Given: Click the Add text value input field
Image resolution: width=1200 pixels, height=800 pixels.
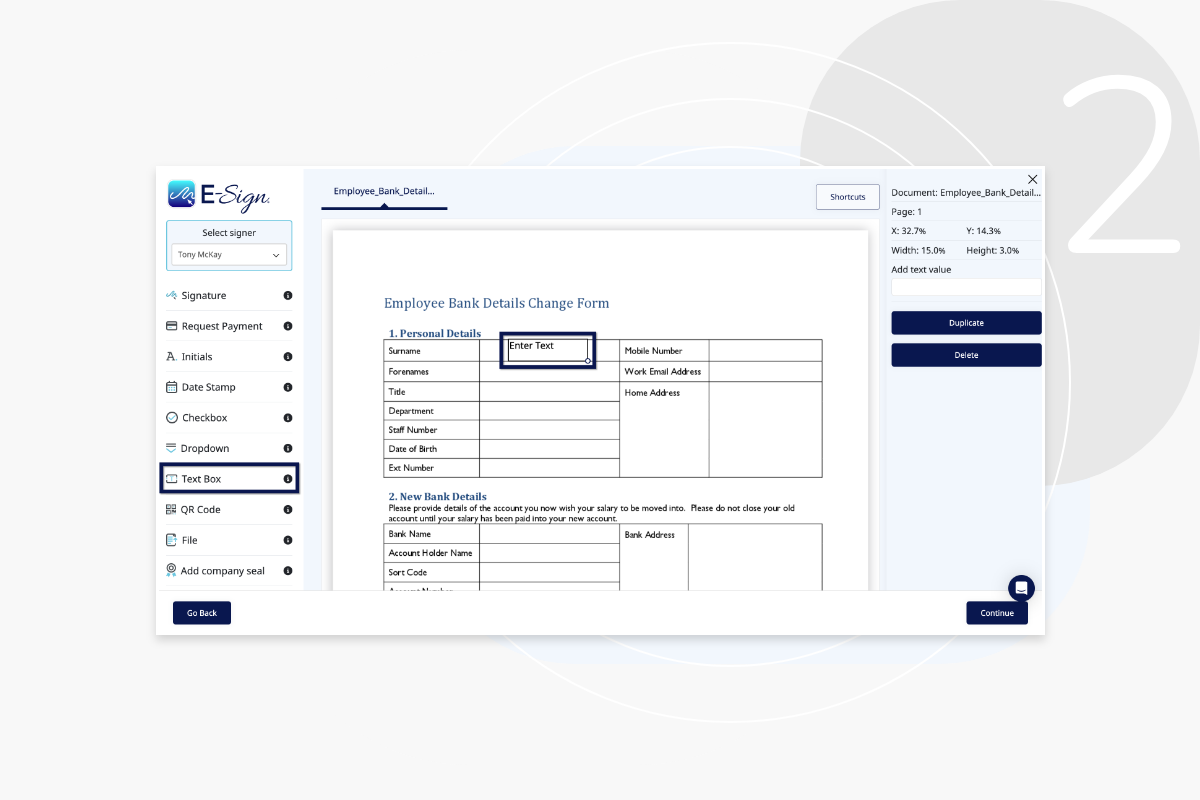Looking at the screenshot, I should pyautogui.click(x=966, y=287).
